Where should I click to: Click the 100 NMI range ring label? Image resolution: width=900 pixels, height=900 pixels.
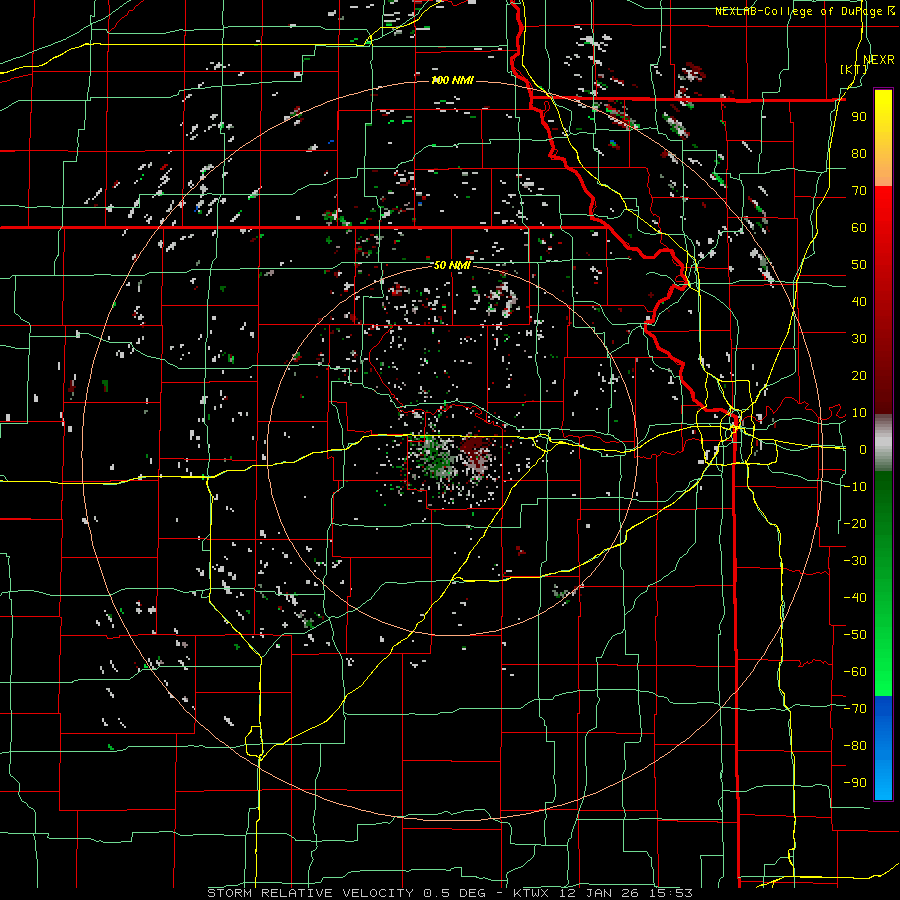point(452,80)
